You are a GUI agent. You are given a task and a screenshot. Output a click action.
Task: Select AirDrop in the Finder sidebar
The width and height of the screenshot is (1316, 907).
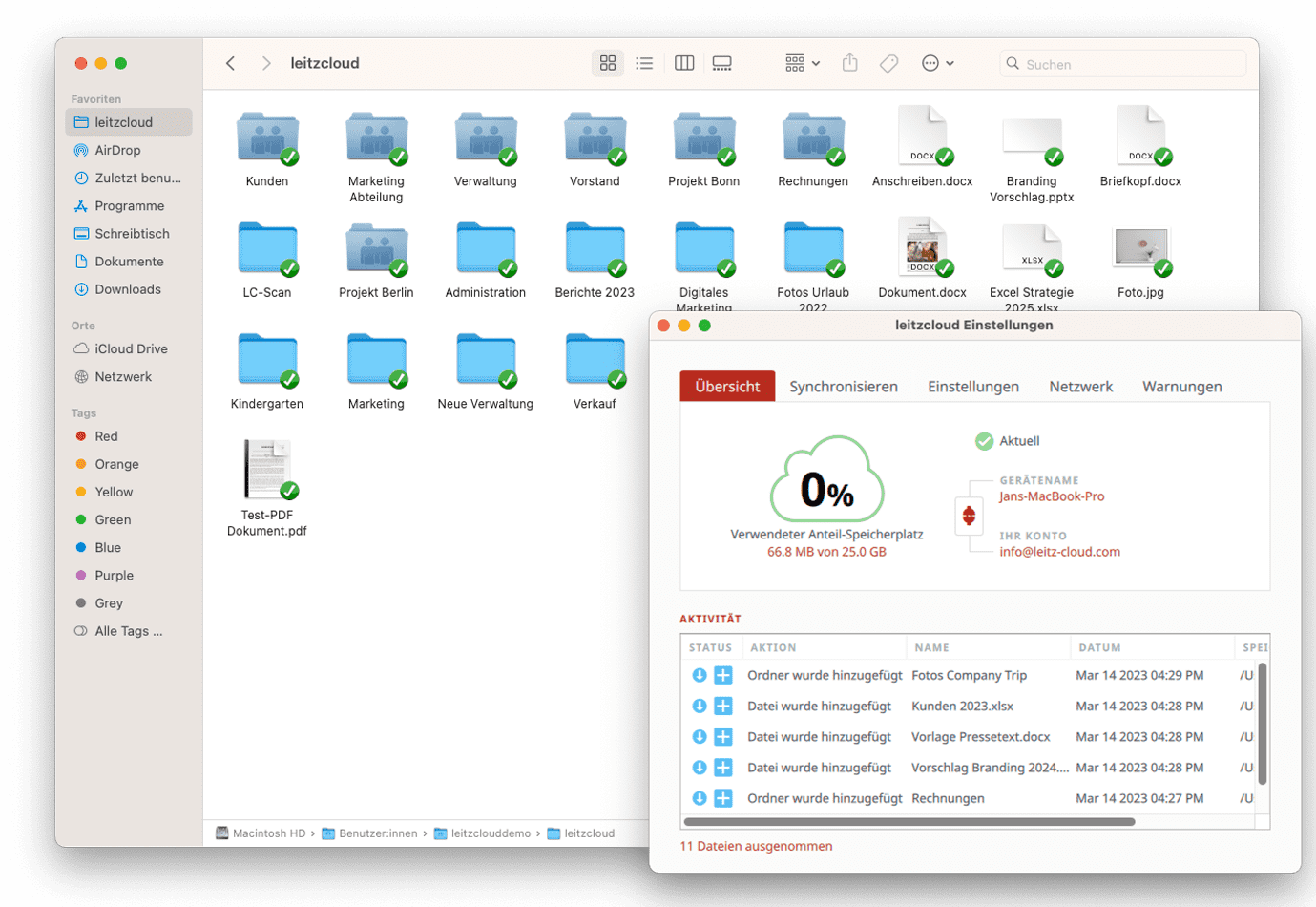coord(108,150)
